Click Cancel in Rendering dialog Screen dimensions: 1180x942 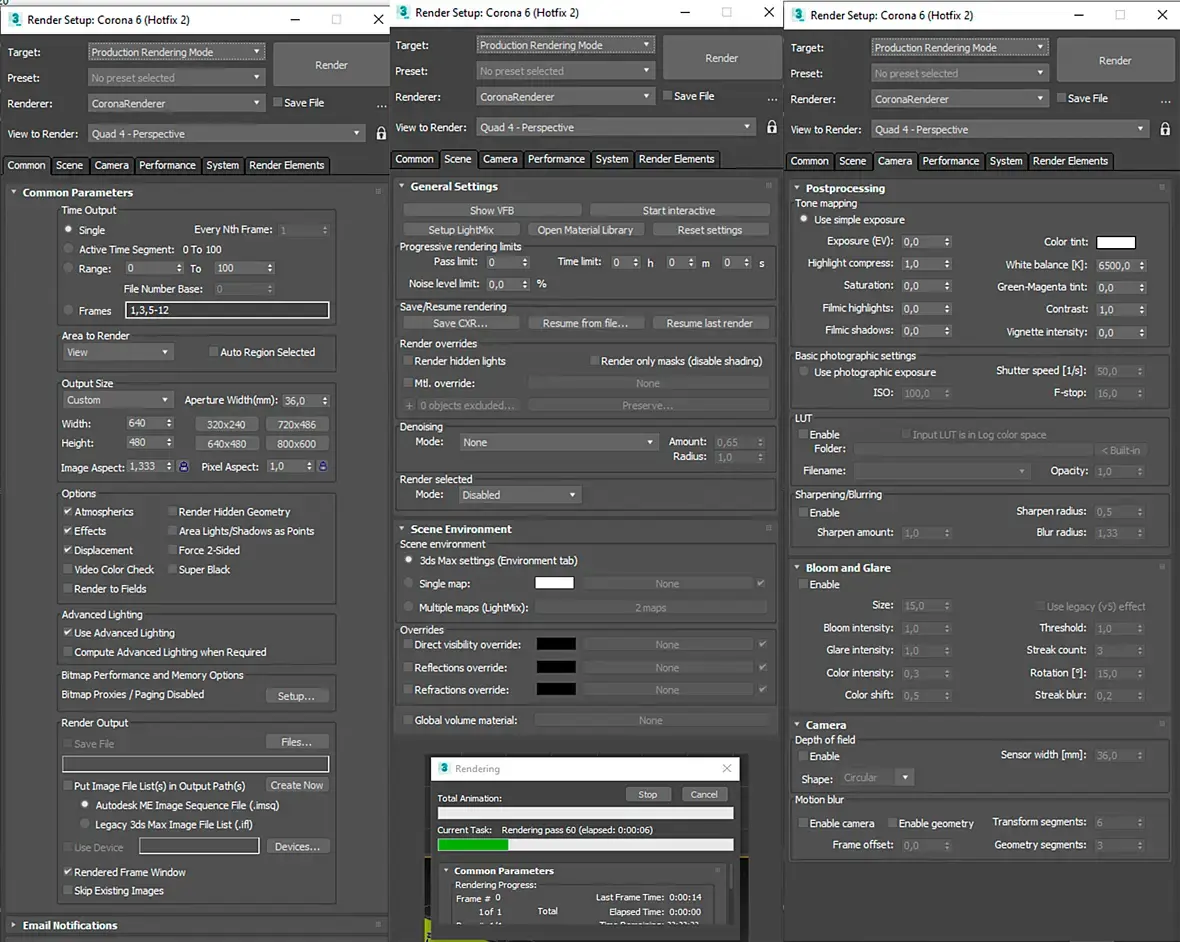704,795
